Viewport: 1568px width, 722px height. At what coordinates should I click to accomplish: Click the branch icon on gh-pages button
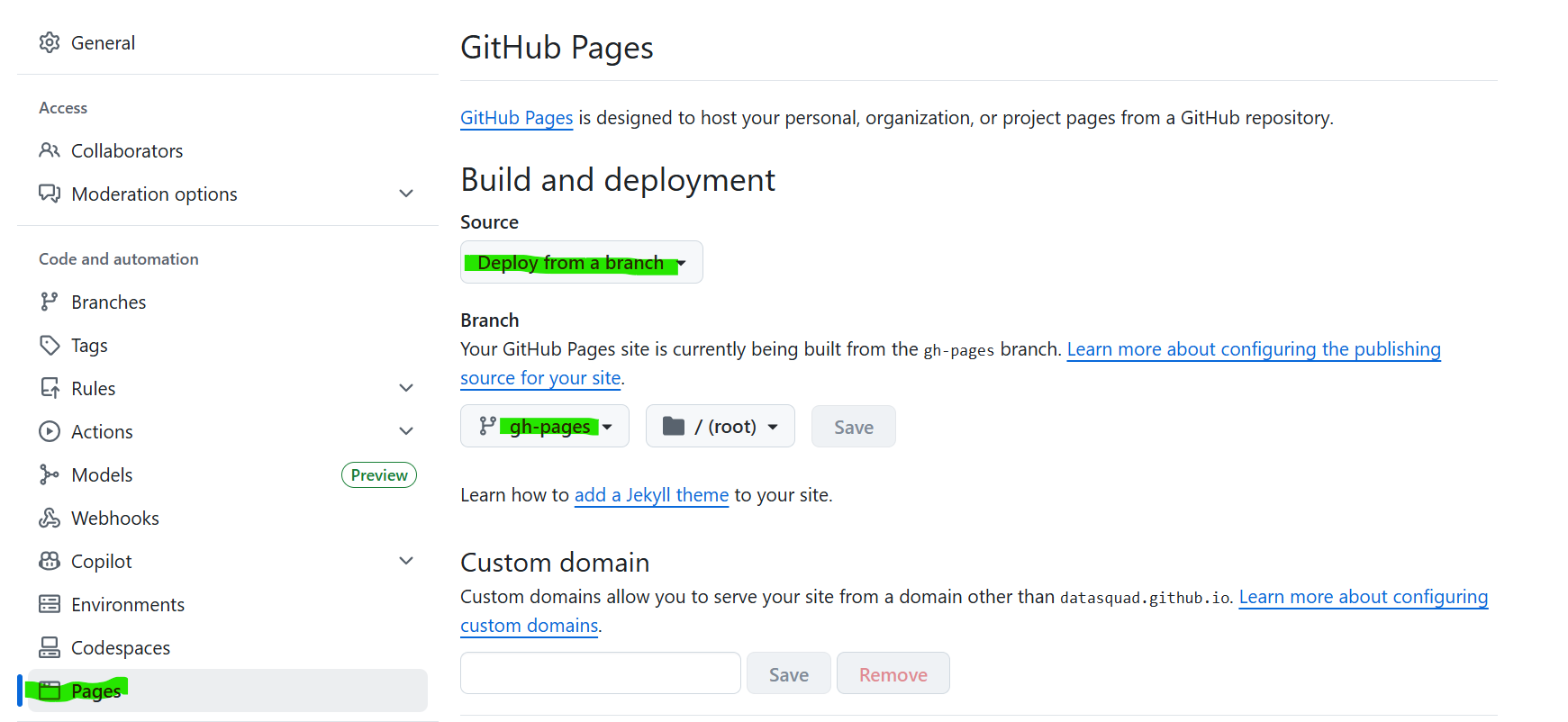[487, 426]
